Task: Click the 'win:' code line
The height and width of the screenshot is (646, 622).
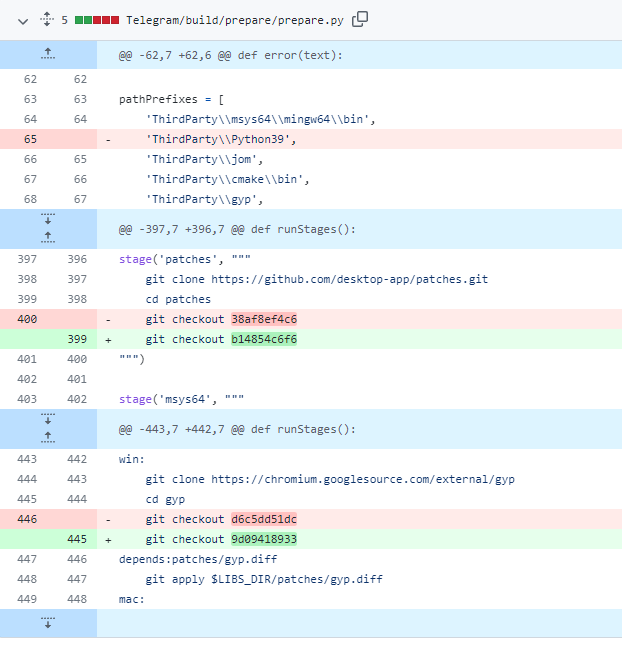Action: coord(132,459)
